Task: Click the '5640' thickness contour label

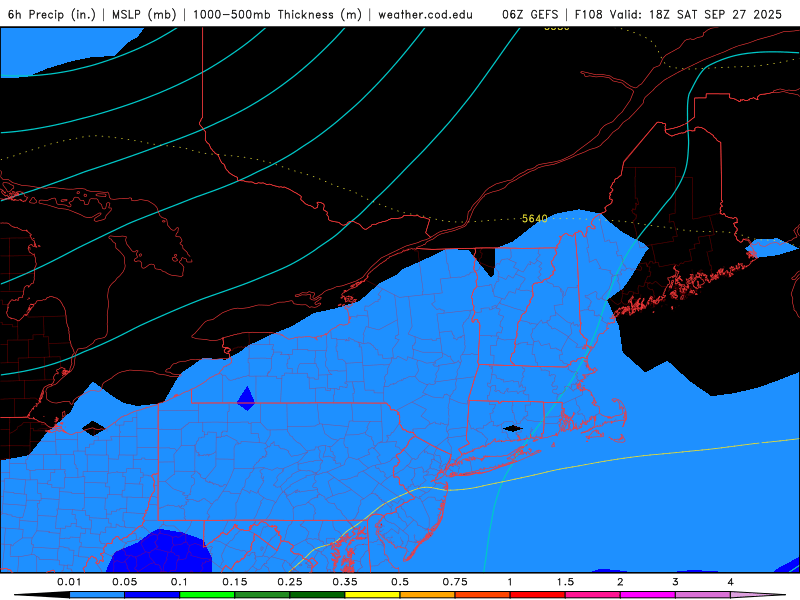Action: click(534, 218)
